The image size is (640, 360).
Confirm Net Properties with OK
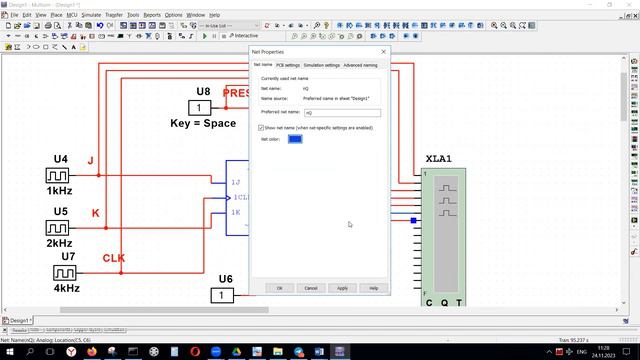tap(280, 288)
